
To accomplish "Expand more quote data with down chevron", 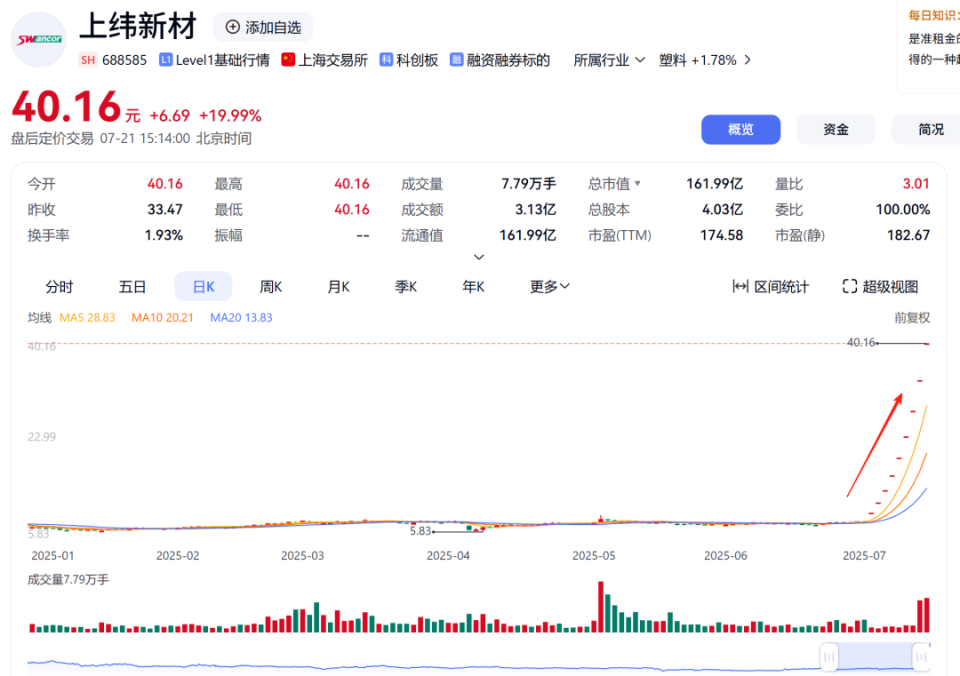I will coord(479,257).
